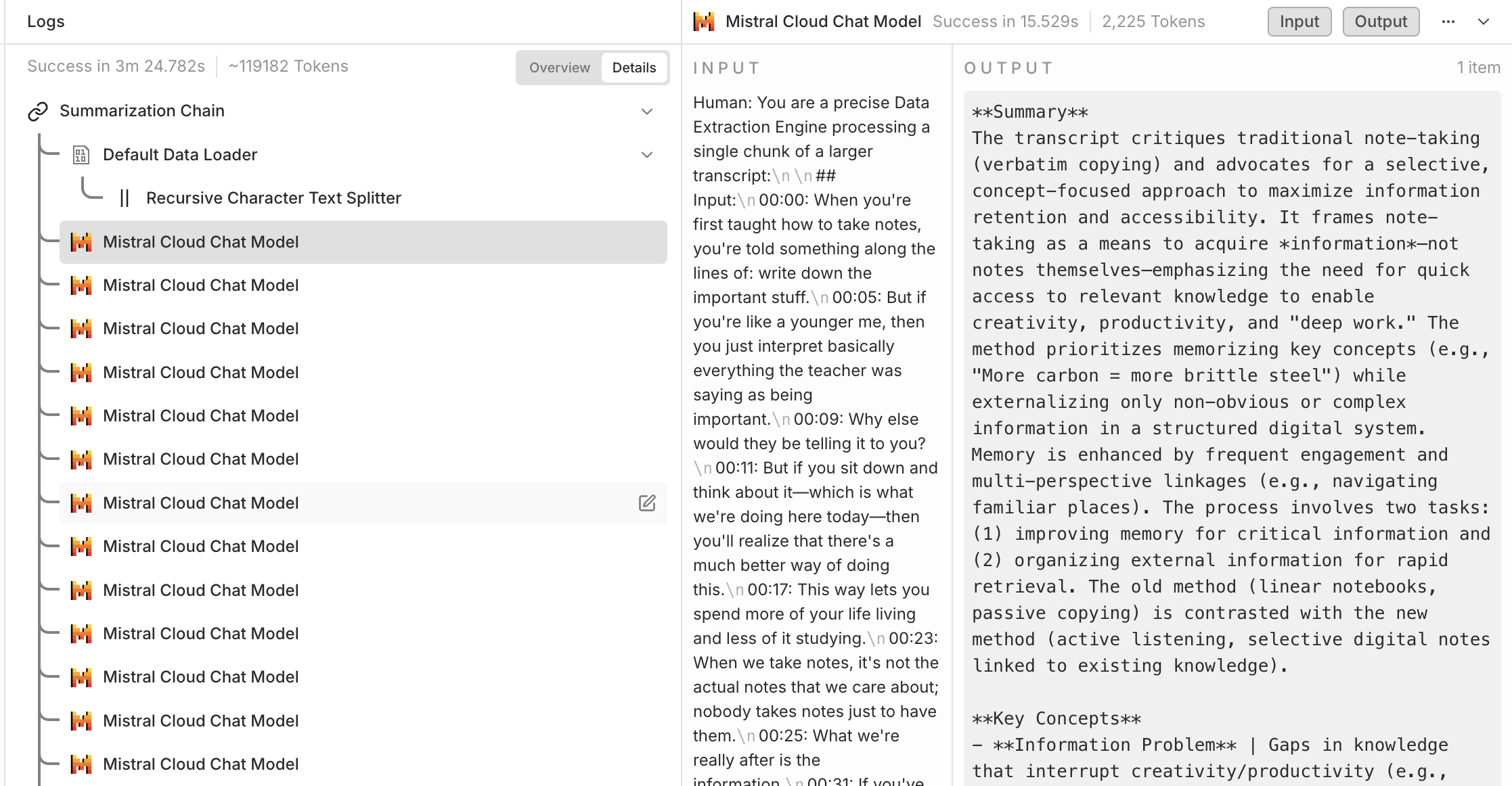The height and width of the screenshot is (786, 1512).
Task: Click the Default Data Loader document icon
Action: [x=81, y=155]
